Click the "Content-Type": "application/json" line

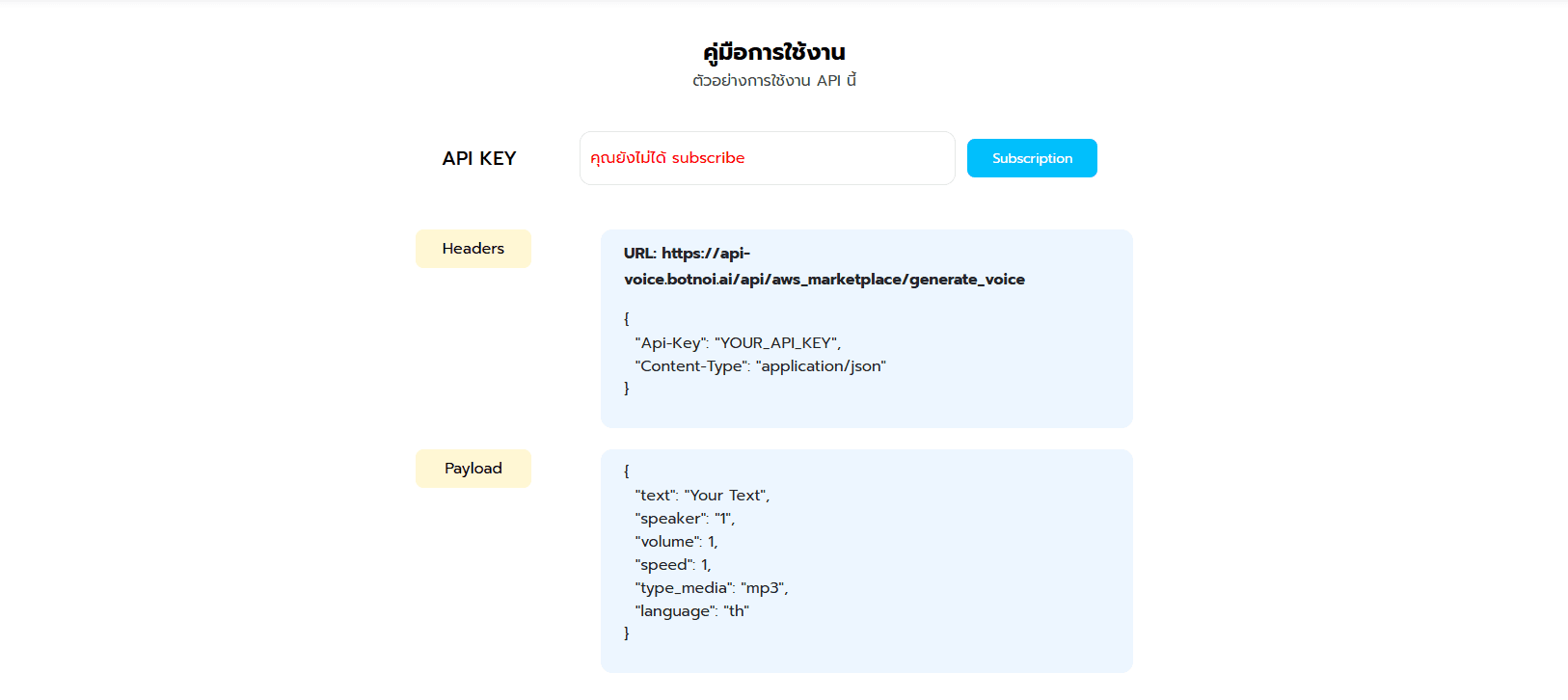tap(760, 366)
